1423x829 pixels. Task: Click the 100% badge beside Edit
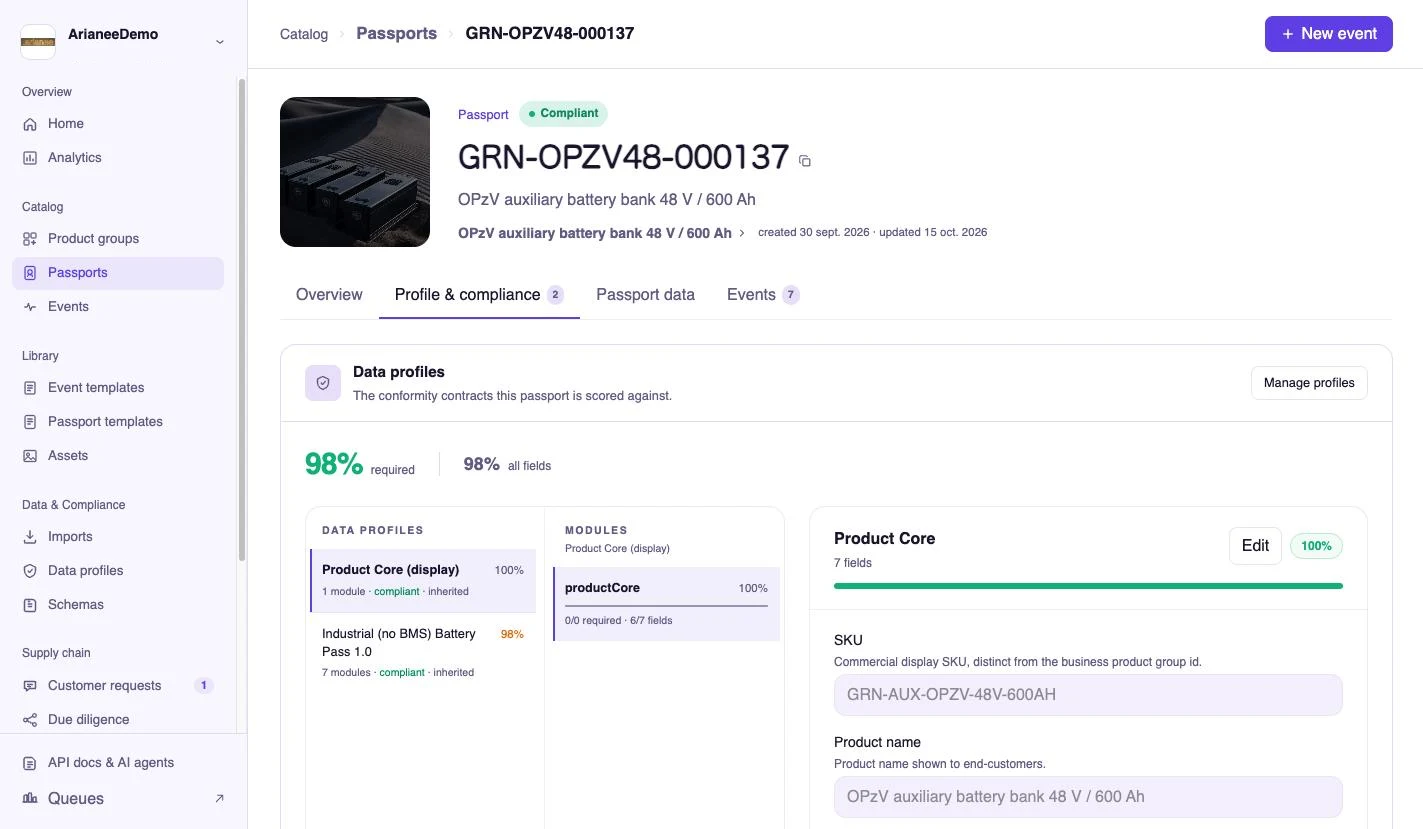point(1316,546)
